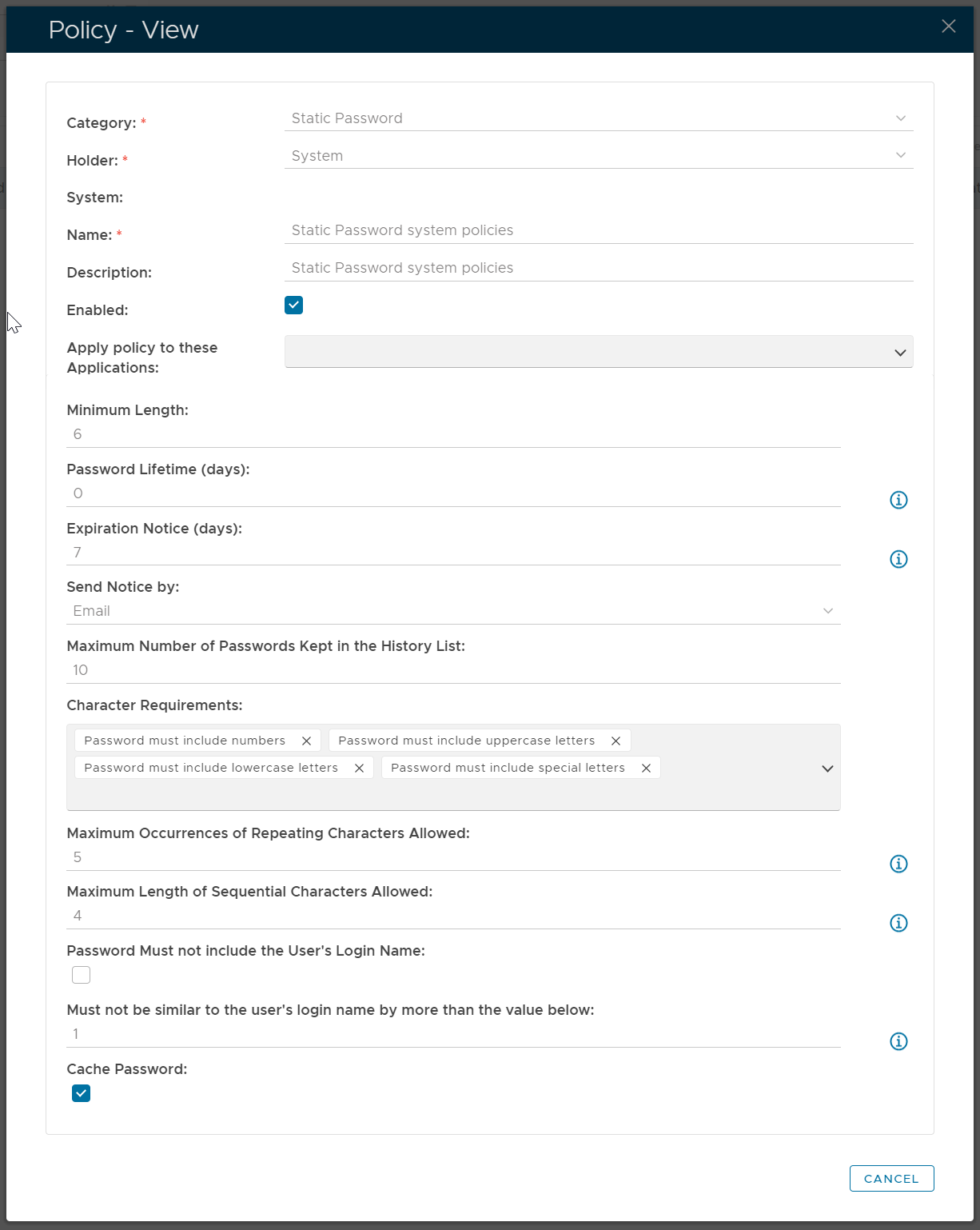Remove 'Password must include uppercase letters' tag
This screenshot has height=1230, width=980.
point(615,741)
